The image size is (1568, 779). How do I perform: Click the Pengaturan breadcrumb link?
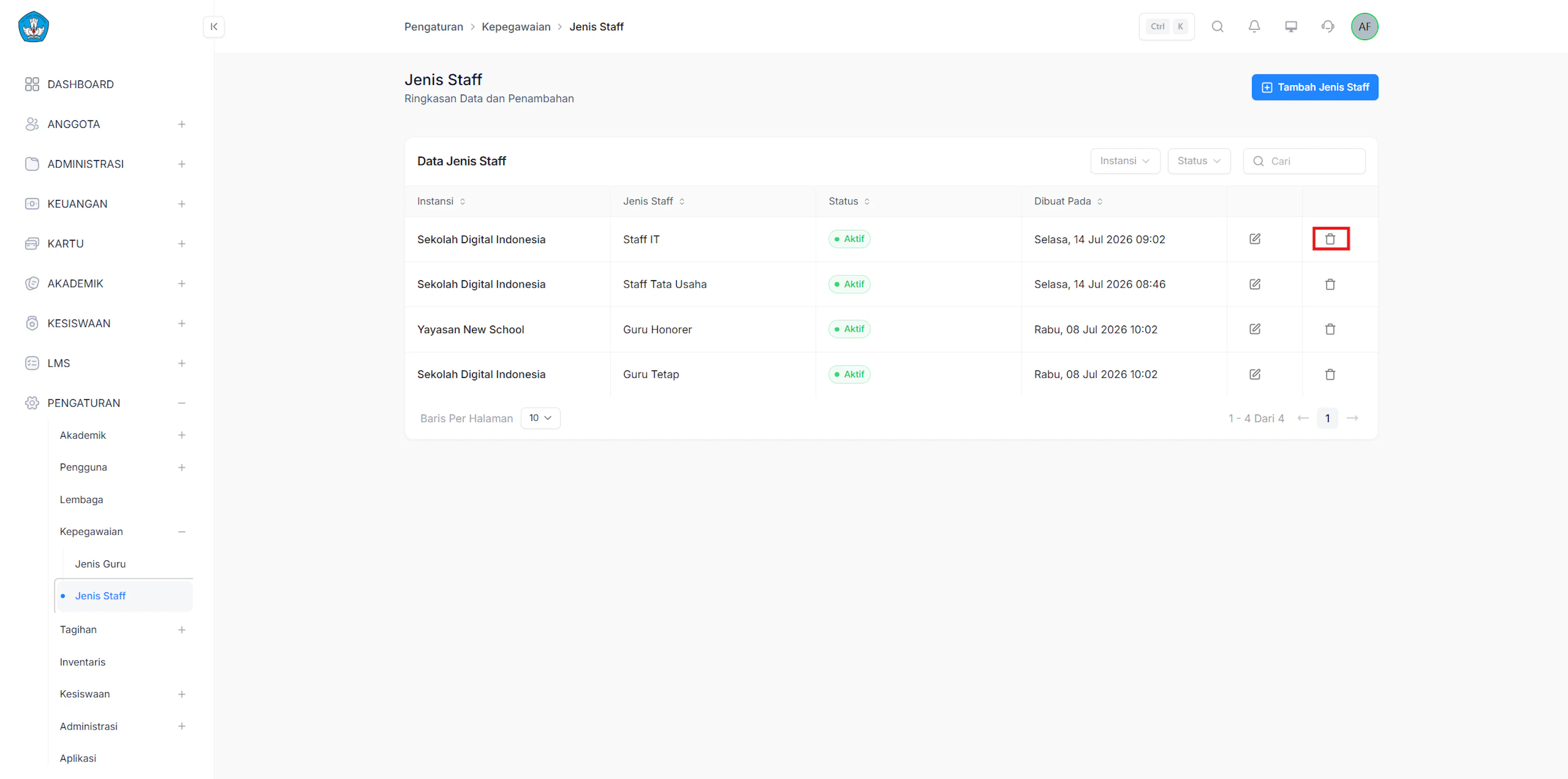[433, 26]
